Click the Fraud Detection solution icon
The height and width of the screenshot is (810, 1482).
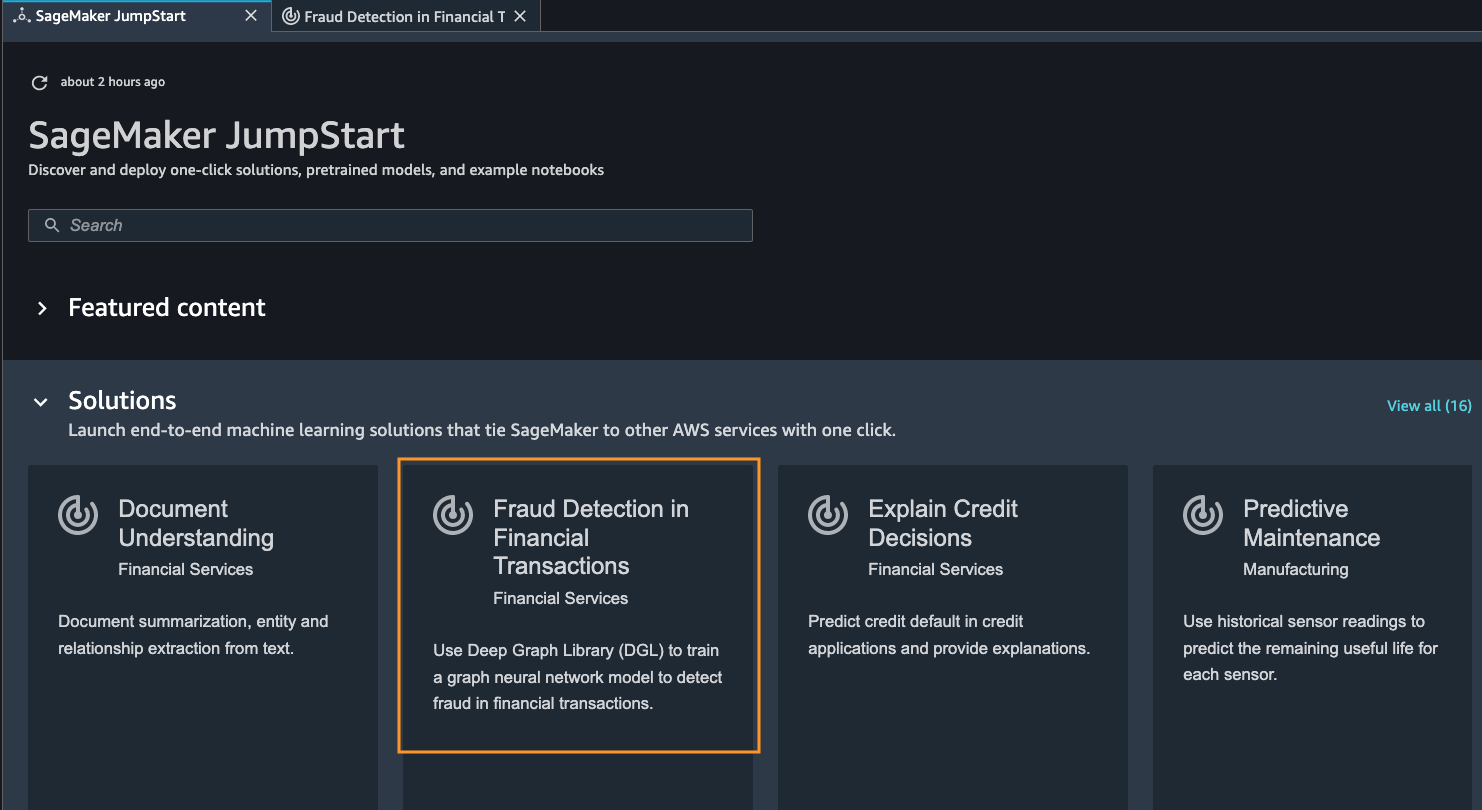click(x=453, y=515)
